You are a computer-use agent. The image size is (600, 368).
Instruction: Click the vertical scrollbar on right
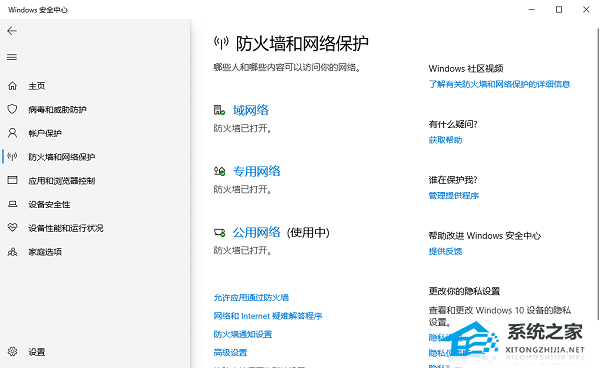point(598,174)
